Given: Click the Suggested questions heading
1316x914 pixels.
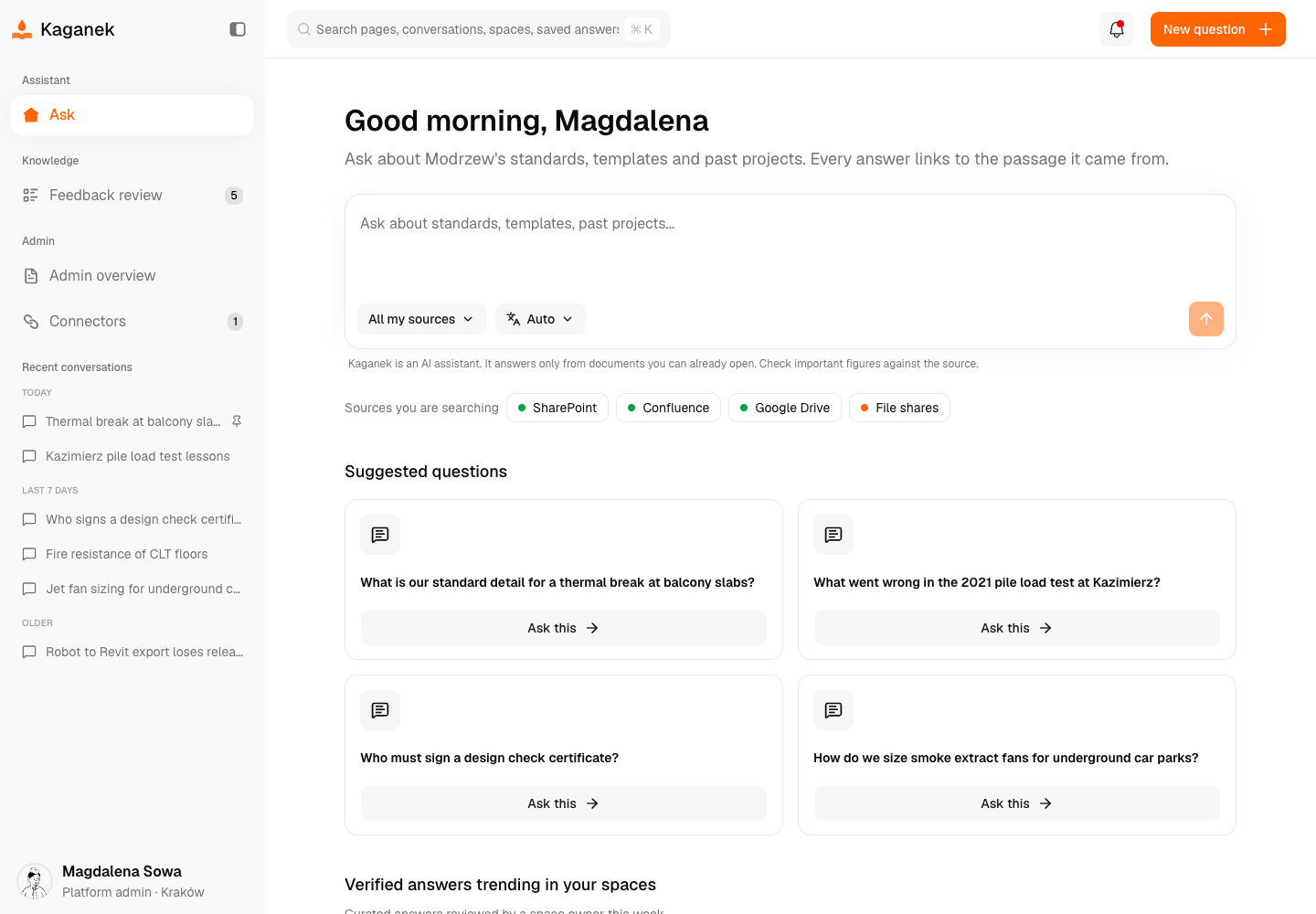Looking at the screenshot, I should (426, 472).
